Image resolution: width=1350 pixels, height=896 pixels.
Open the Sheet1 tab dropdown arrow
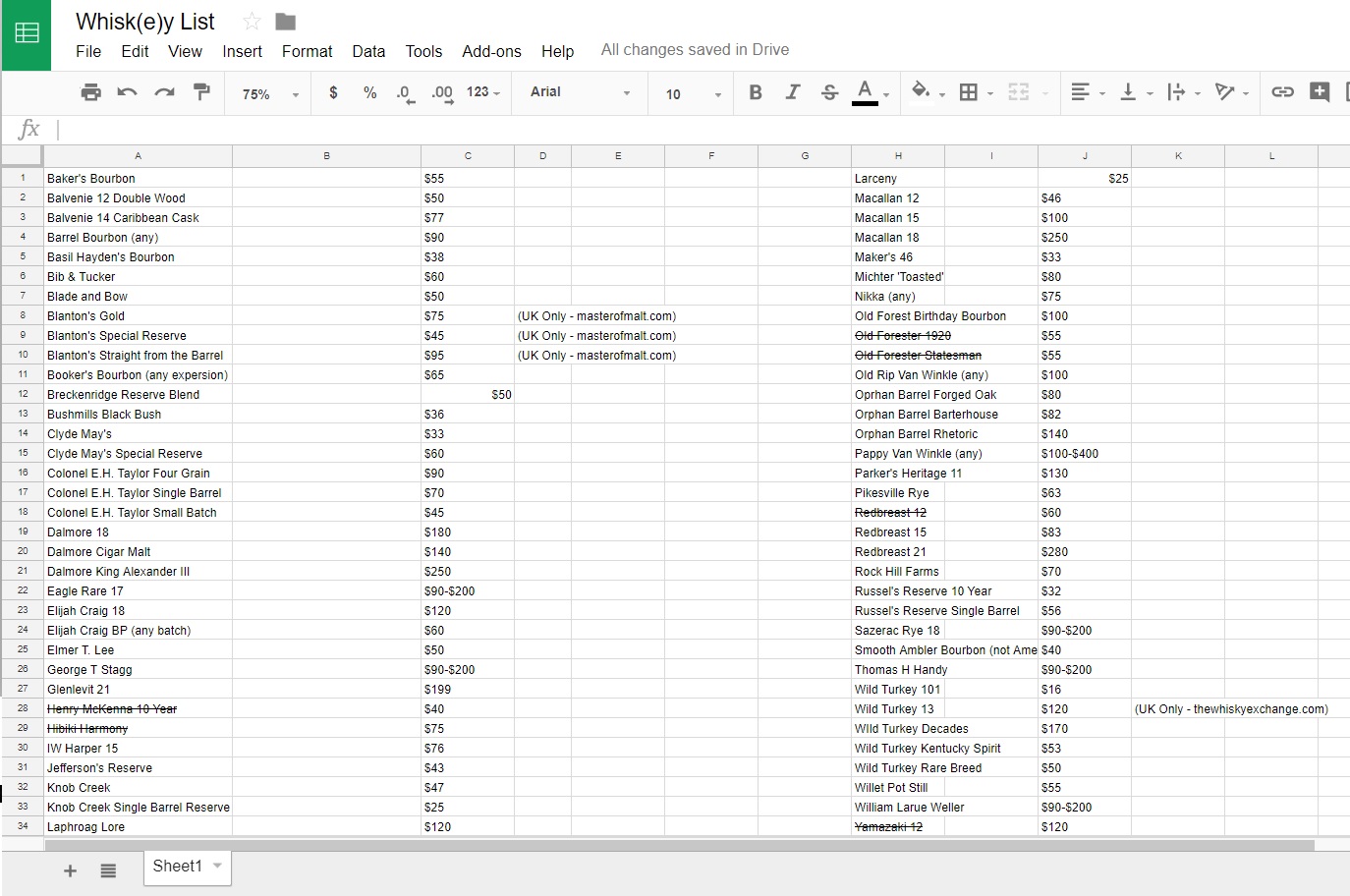pos(217,866)
